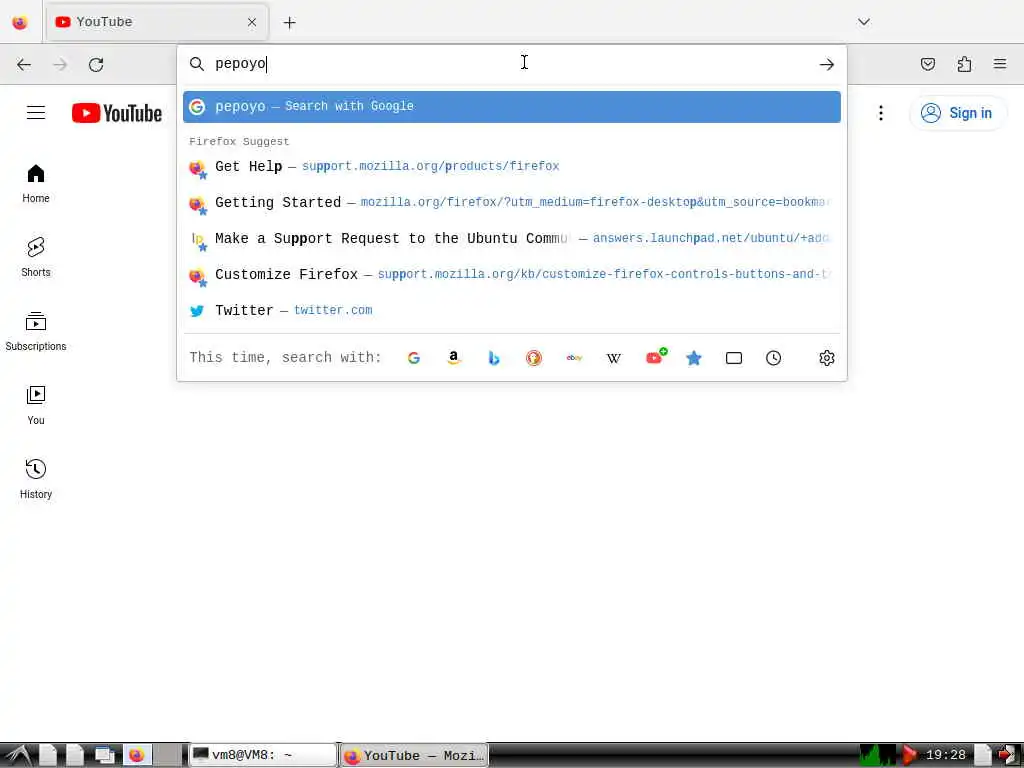Search this time with Google icon
This screenshot has width=1024, height=768.
click(413, 358)
